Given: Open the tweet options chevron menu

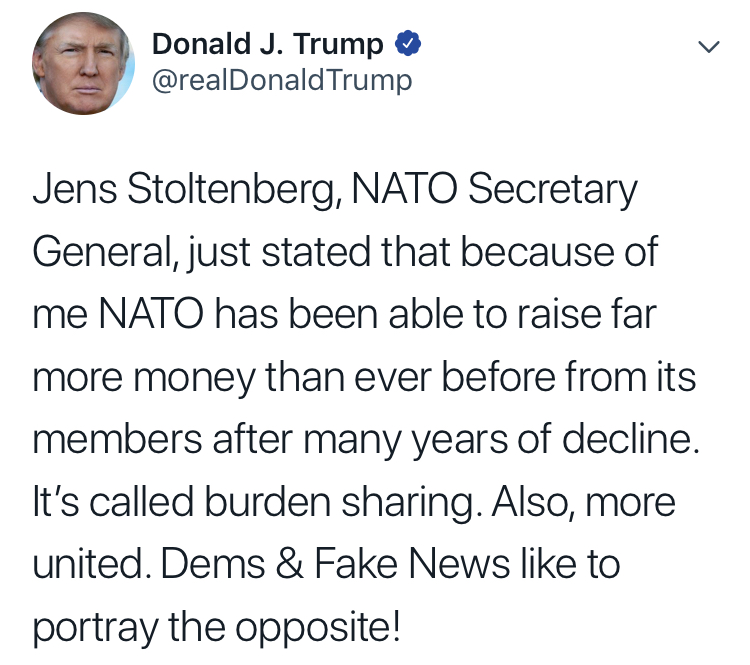Looking at the screenshot, I should (x=708, y=47).
